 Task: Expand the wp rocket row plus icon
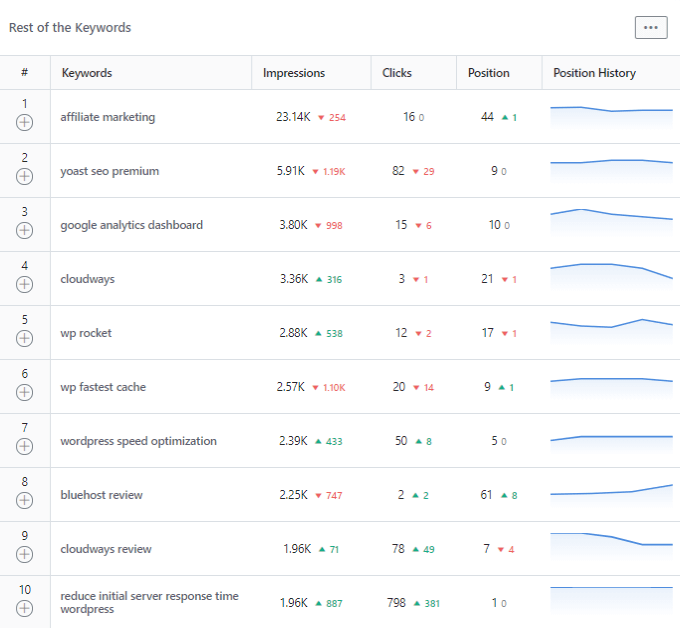[x=24, y=338]
